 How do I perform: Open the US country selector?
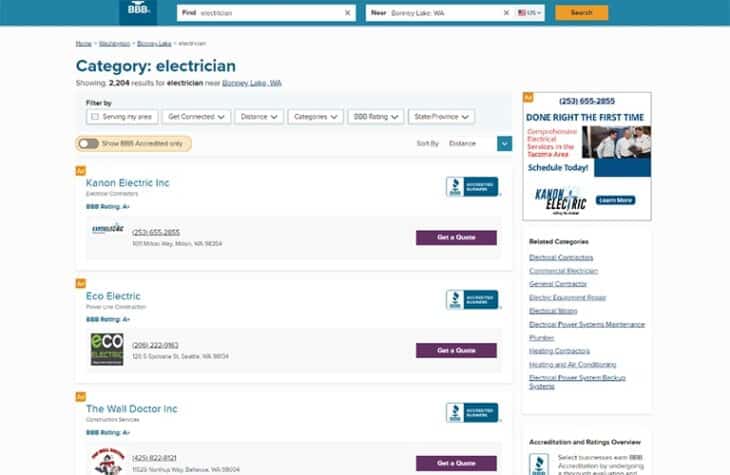(x=529, y=13)
